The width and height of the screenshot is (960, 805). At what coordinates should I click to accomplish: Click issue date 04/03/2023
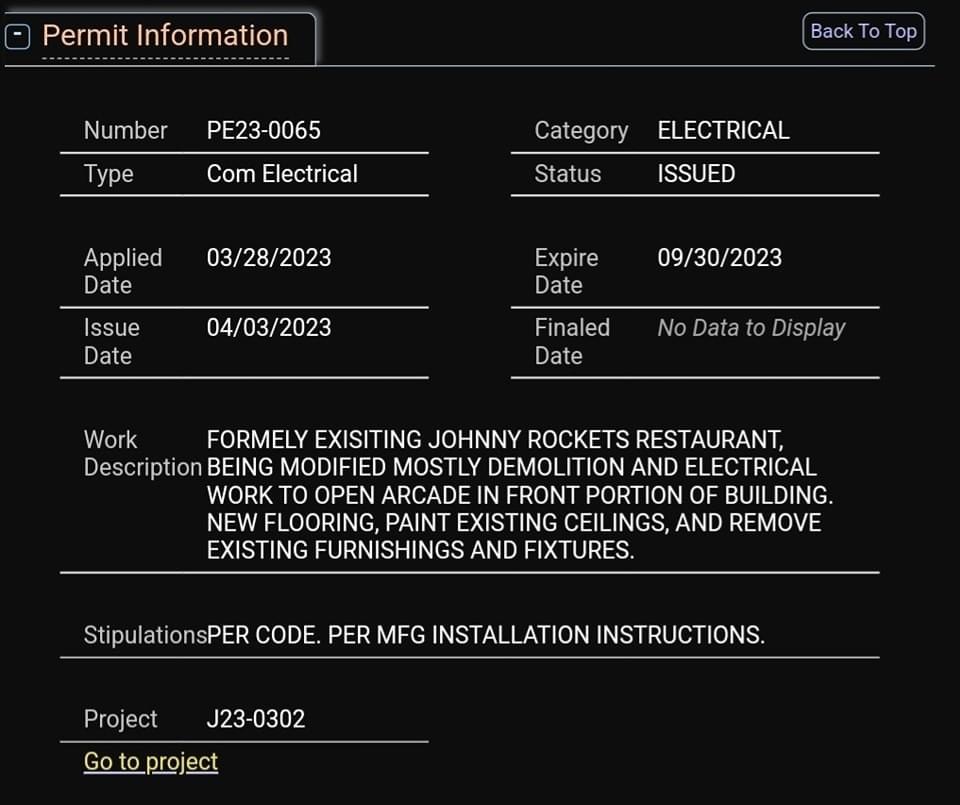[x=268, y=328]
